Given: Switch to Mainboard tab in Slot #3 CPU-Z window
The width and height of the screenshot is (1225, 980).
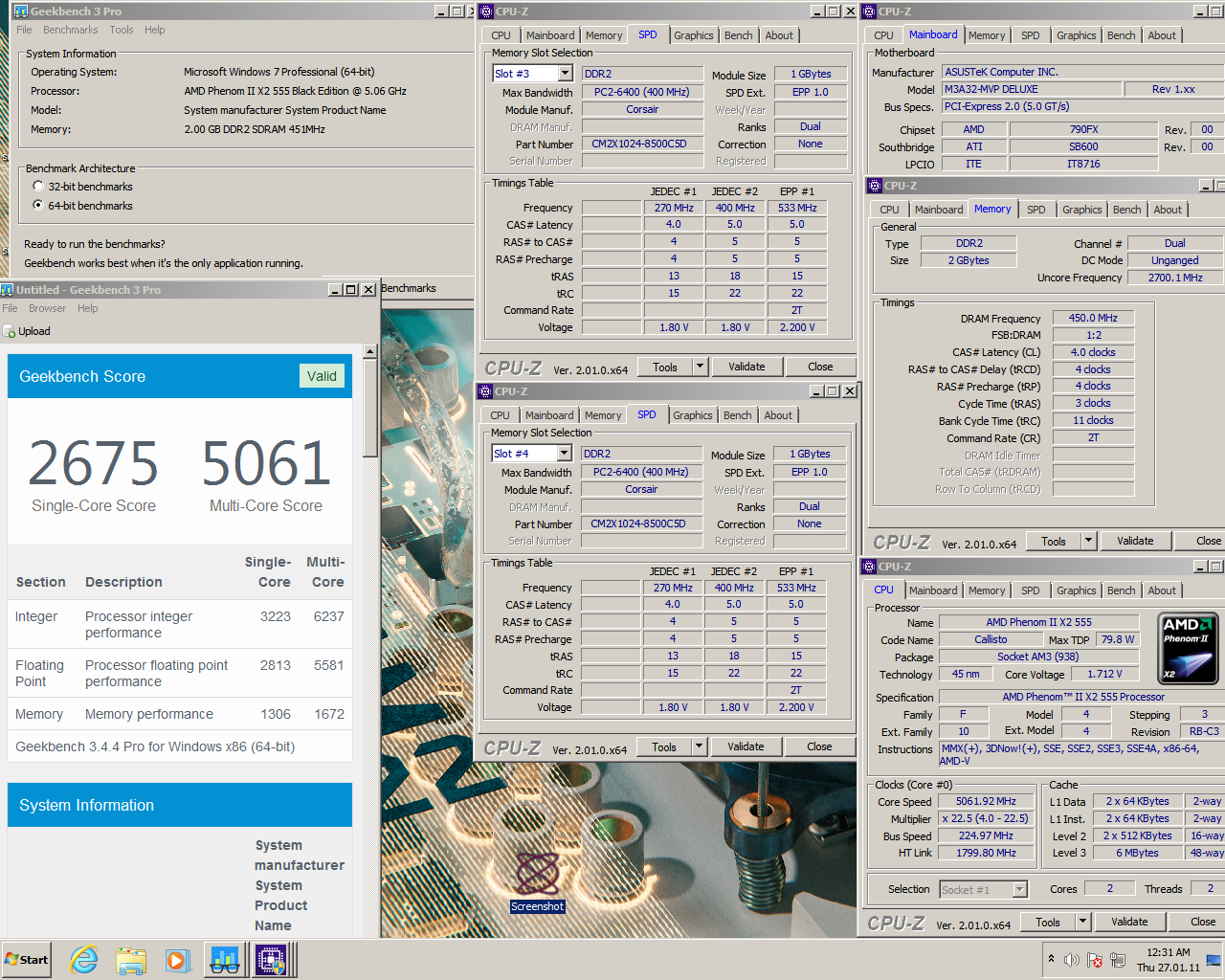Looking at the screenshot, I should click(x=550, y=35).
